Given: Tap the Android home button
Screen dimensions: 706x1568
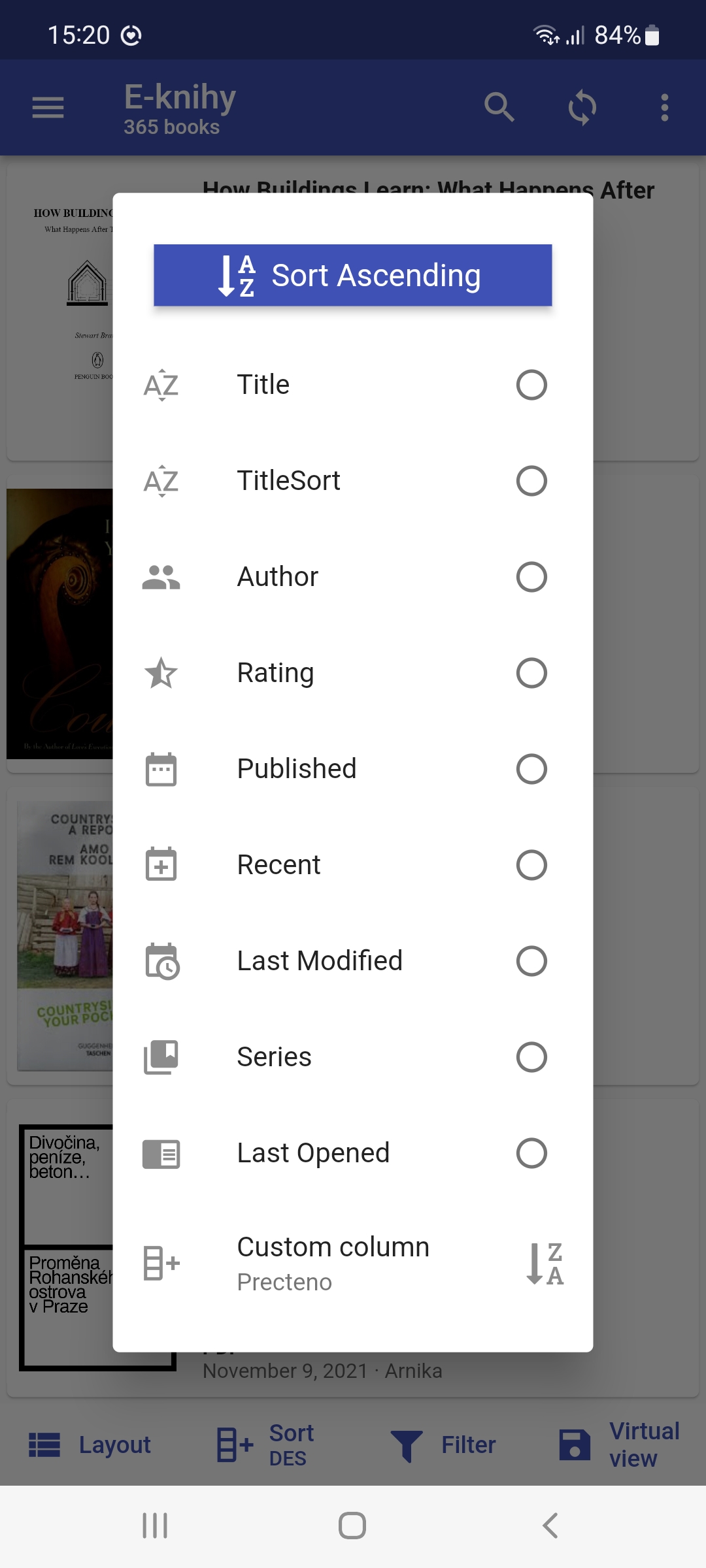Looking at the screenshot, I should click(x=352, y=1526).
